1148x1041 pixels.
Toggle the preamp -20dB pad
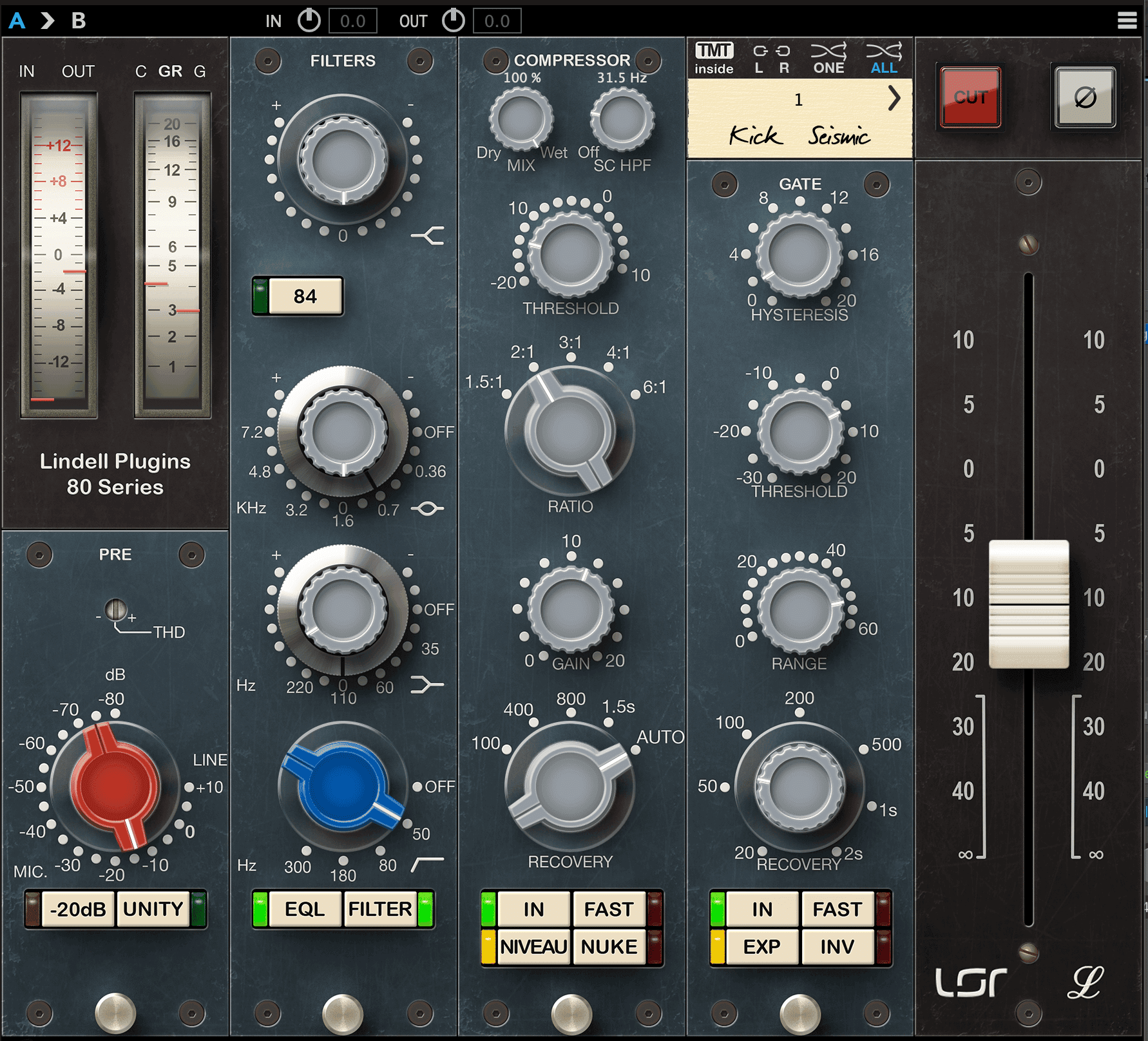pos(77,909)
